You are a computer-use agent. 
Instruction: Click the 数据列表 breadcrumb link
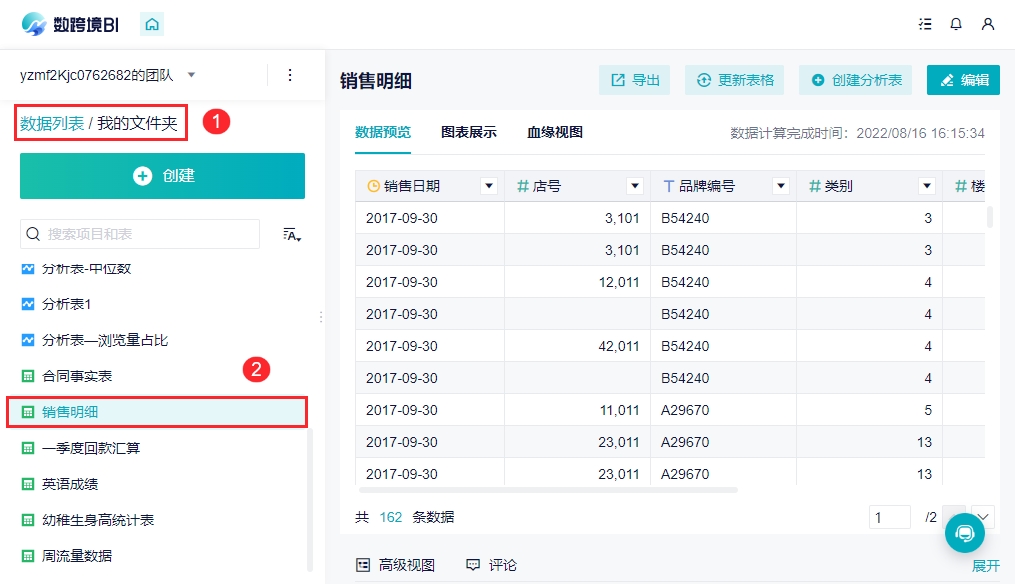click(x=52, y=124)
